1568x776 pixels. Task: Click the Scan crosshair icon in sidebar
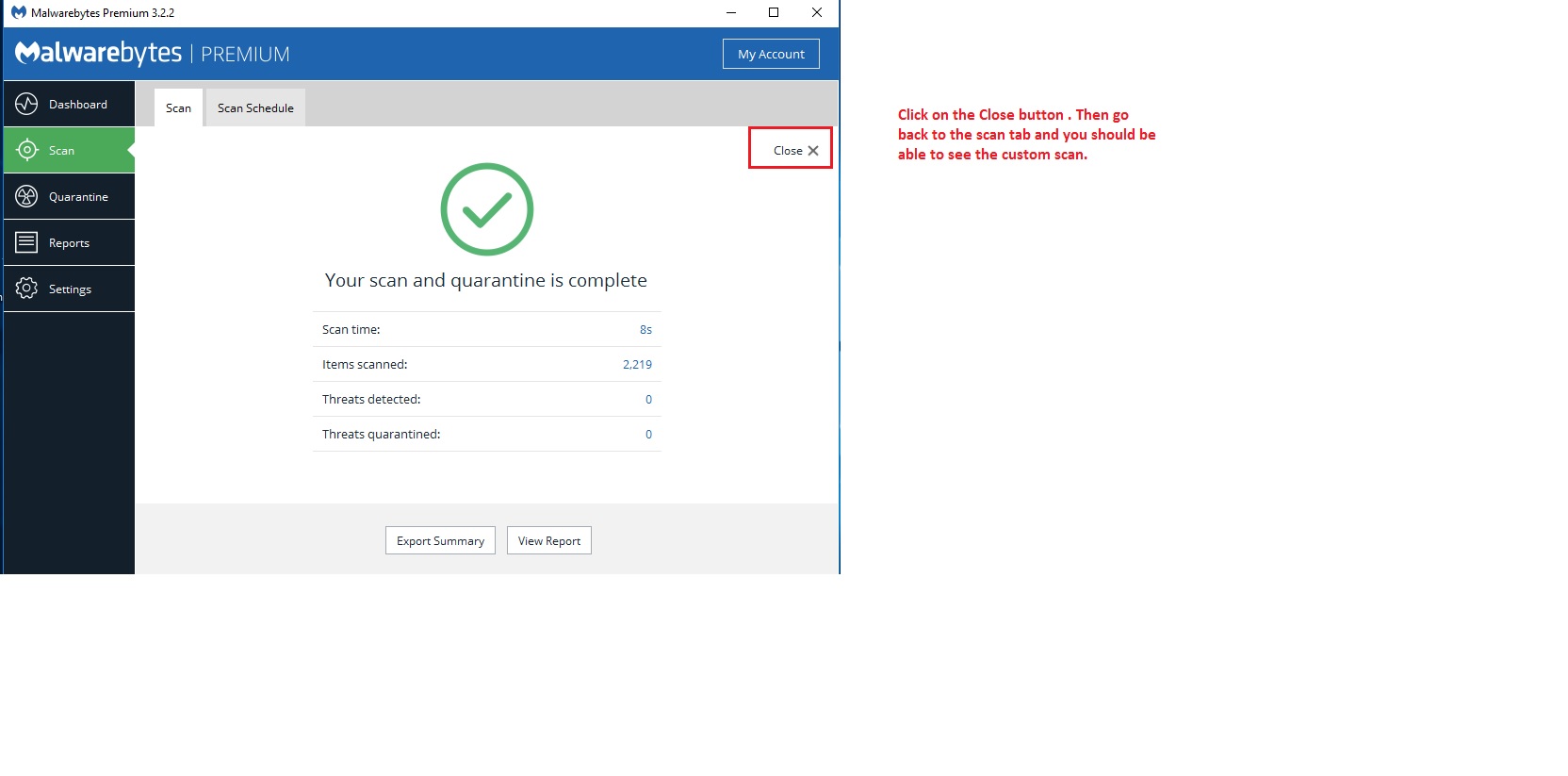tap(26, 150)
